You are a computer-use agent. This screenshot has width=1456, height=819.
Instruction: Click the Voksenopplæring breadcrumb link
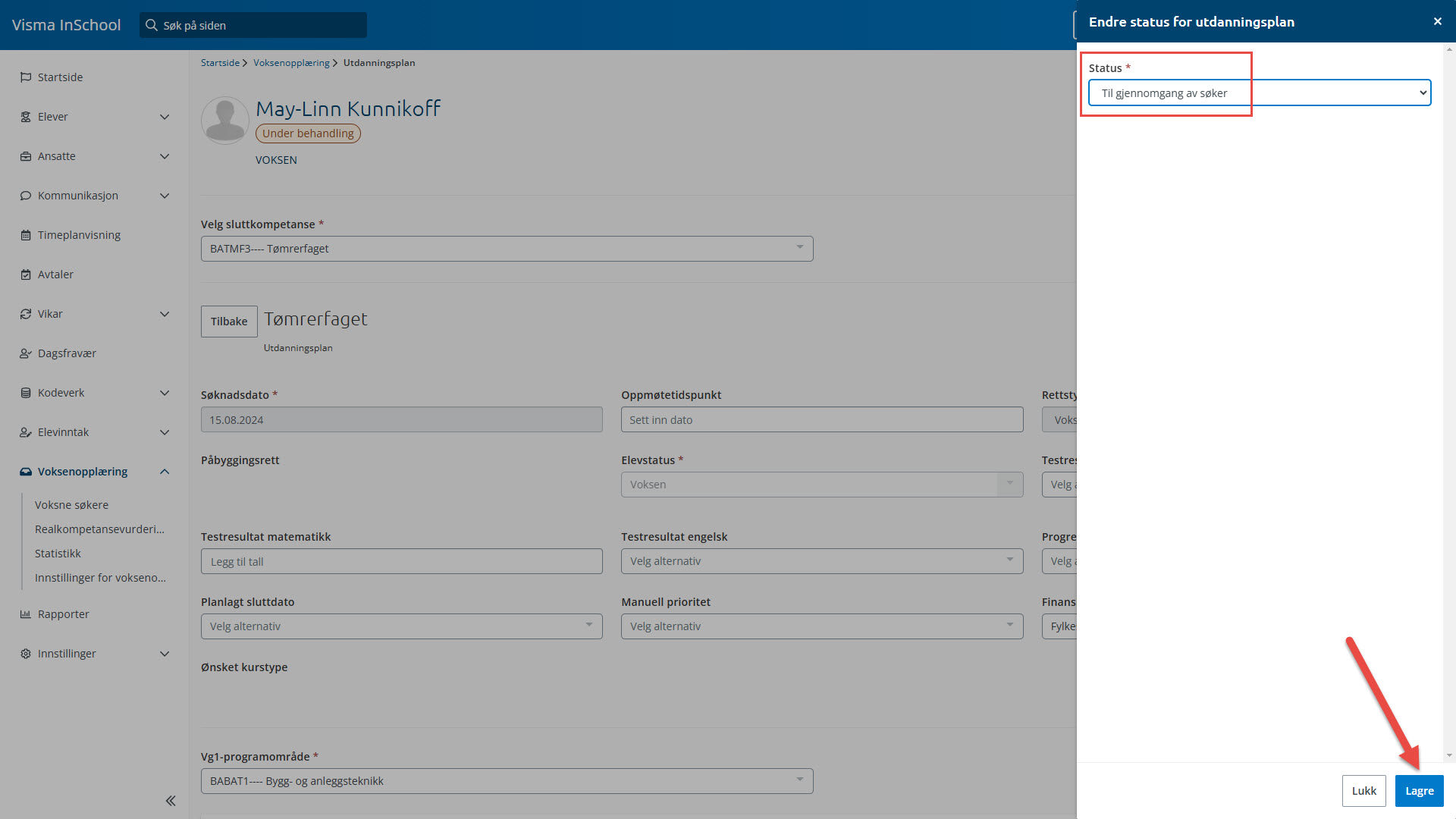pyautogui.click(x=291, y=63)
